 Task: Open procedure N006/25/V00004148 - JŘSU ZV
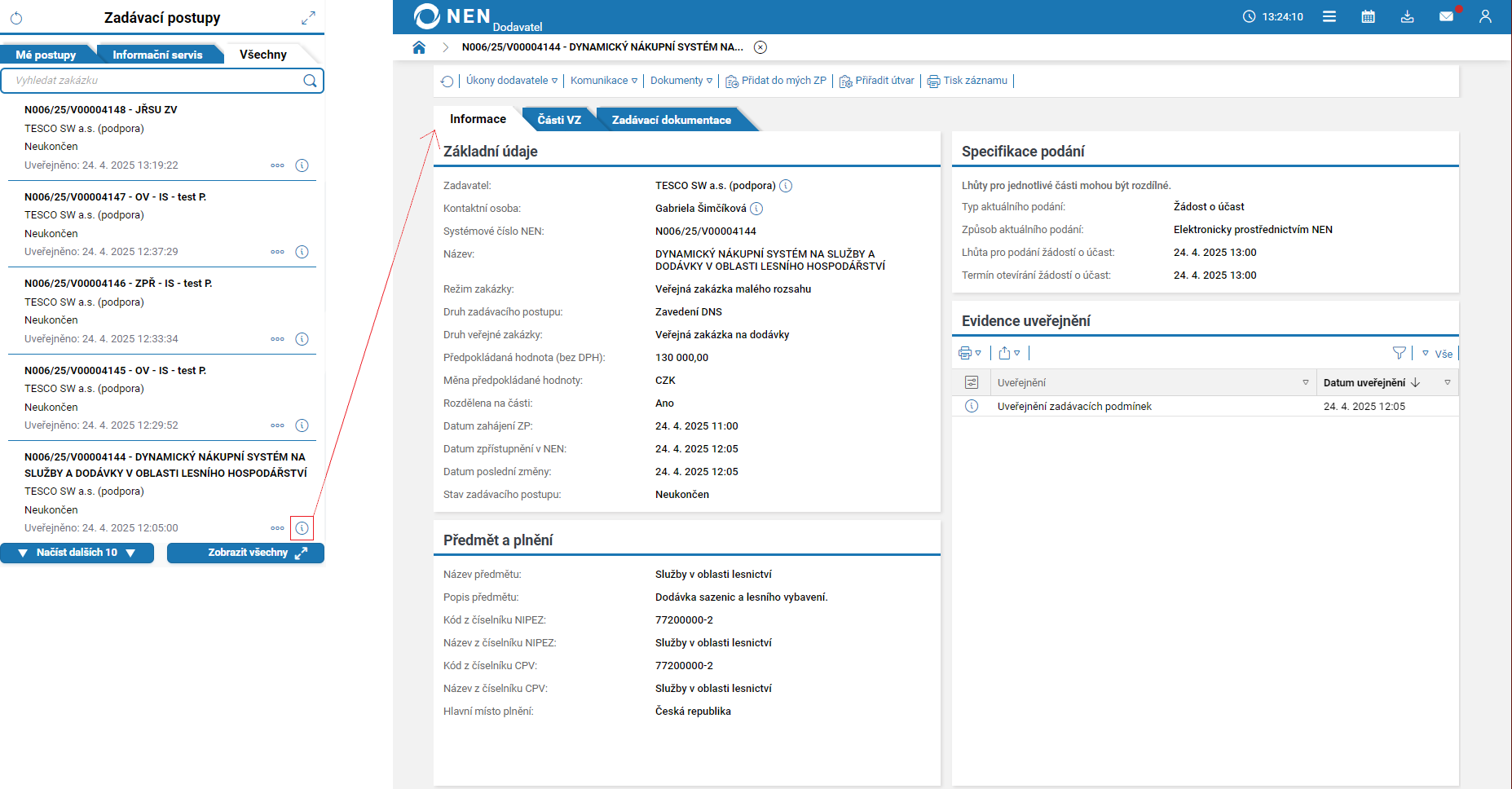(x=101, y=110)
